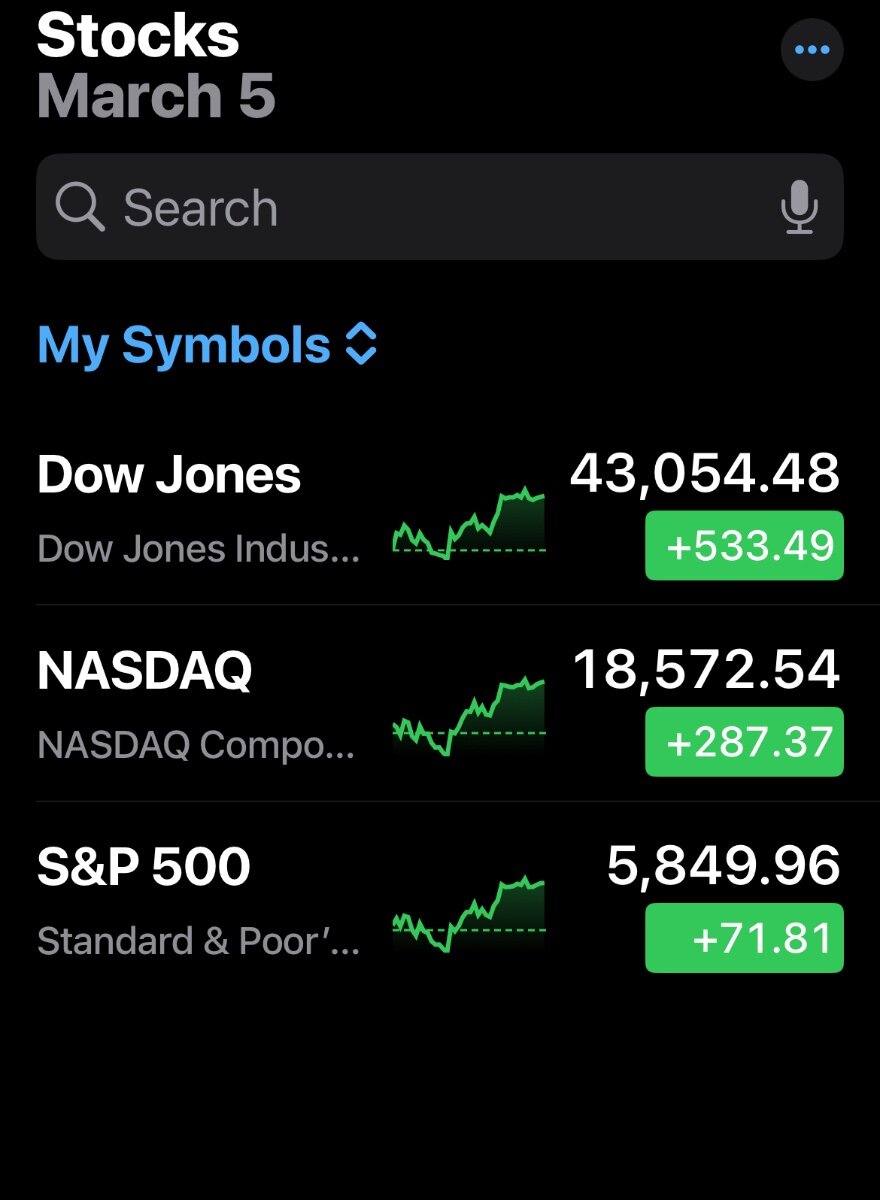Viewport: 880px width, 1200px height.
Task: Tap the search magnifying glass icon
Action: tap(80, 208)
